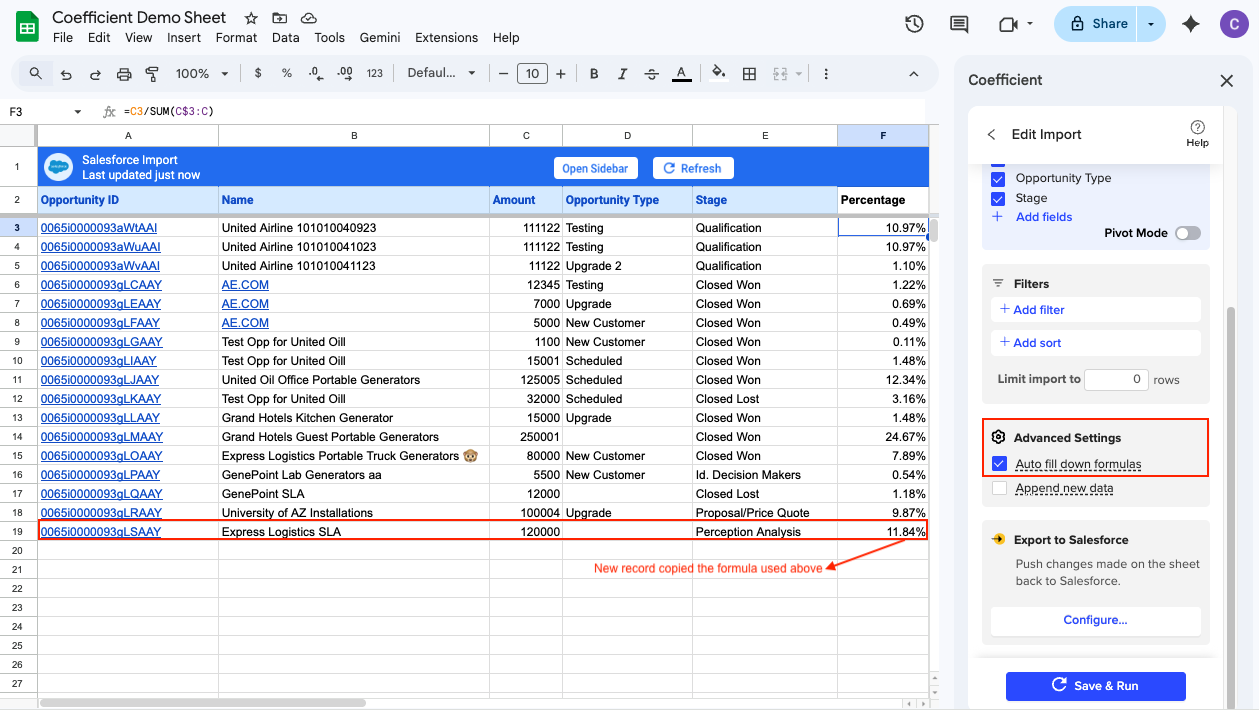This screenshot has height=710, width=1259.
Task: Click the Configure... export link
Action: [1095, 620]
